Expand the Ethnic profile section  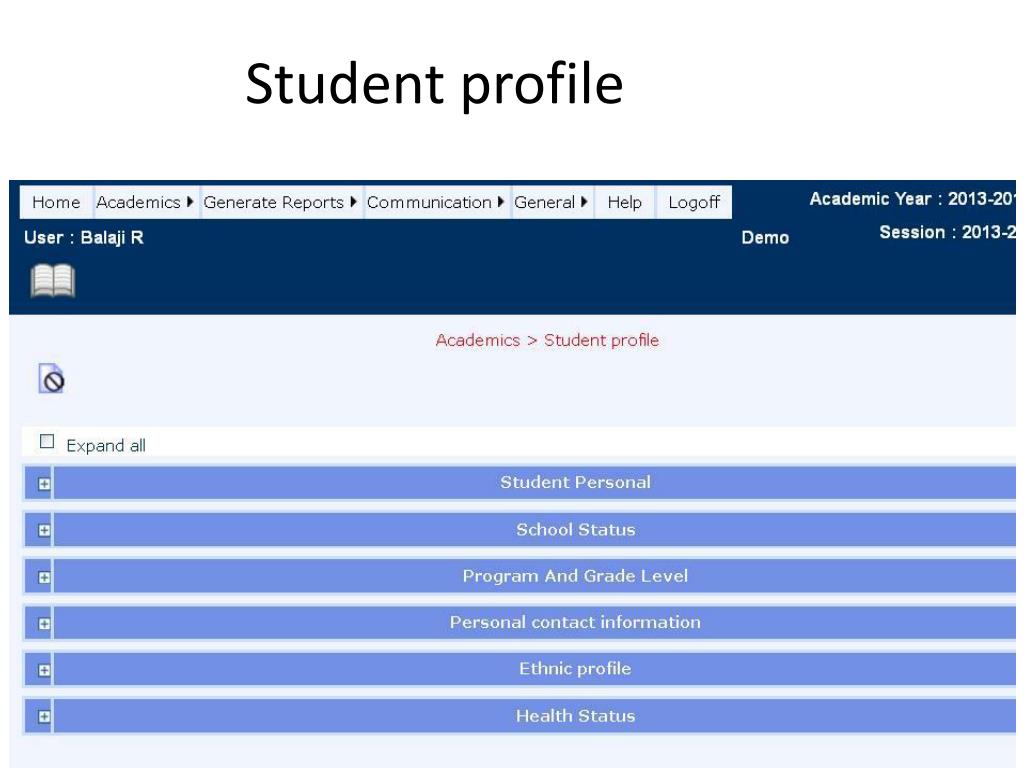tap(43, 670)
